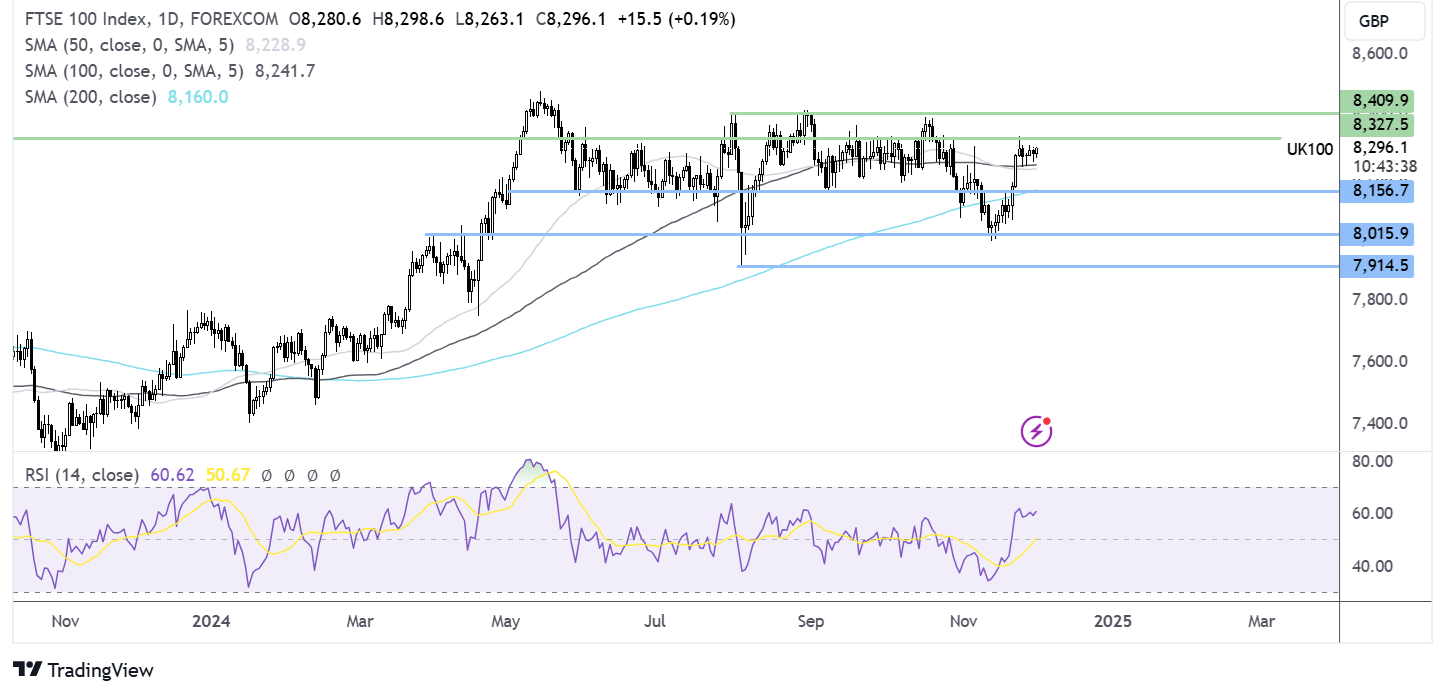
Task: Click the SMA 100 value 8,241.7
Action: click(x=287, y=71)
